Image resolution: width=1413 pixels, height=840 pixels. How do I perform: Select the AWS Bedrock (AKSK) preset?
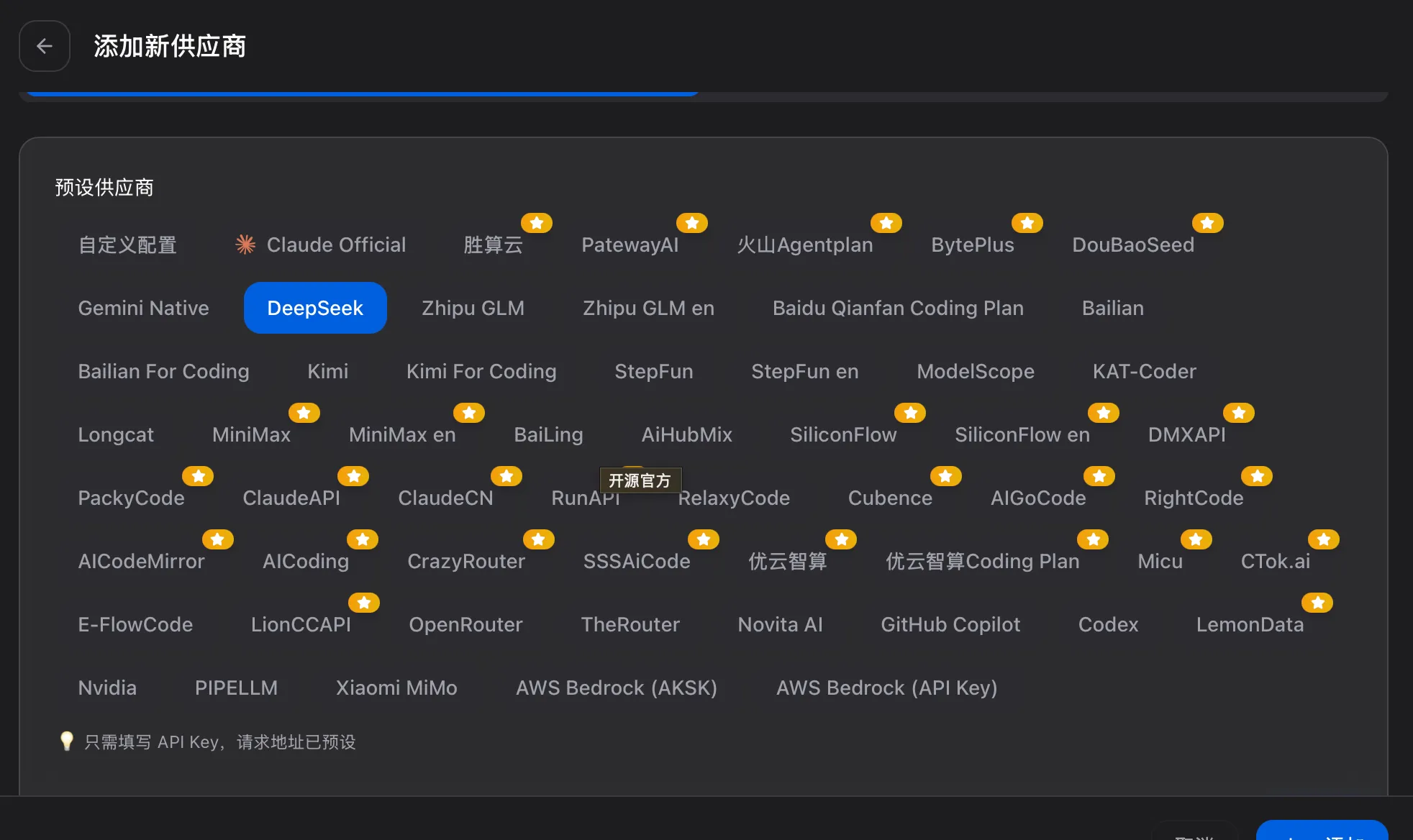pyautogui.click(x=617, y=688)
